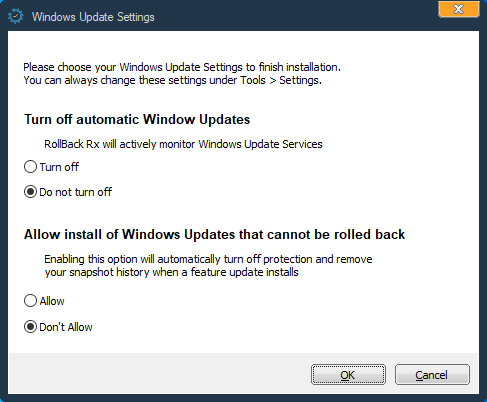Screen dimensions: 487x402
Task: Confirm settings with the OK button
Action: coord(348,375)
